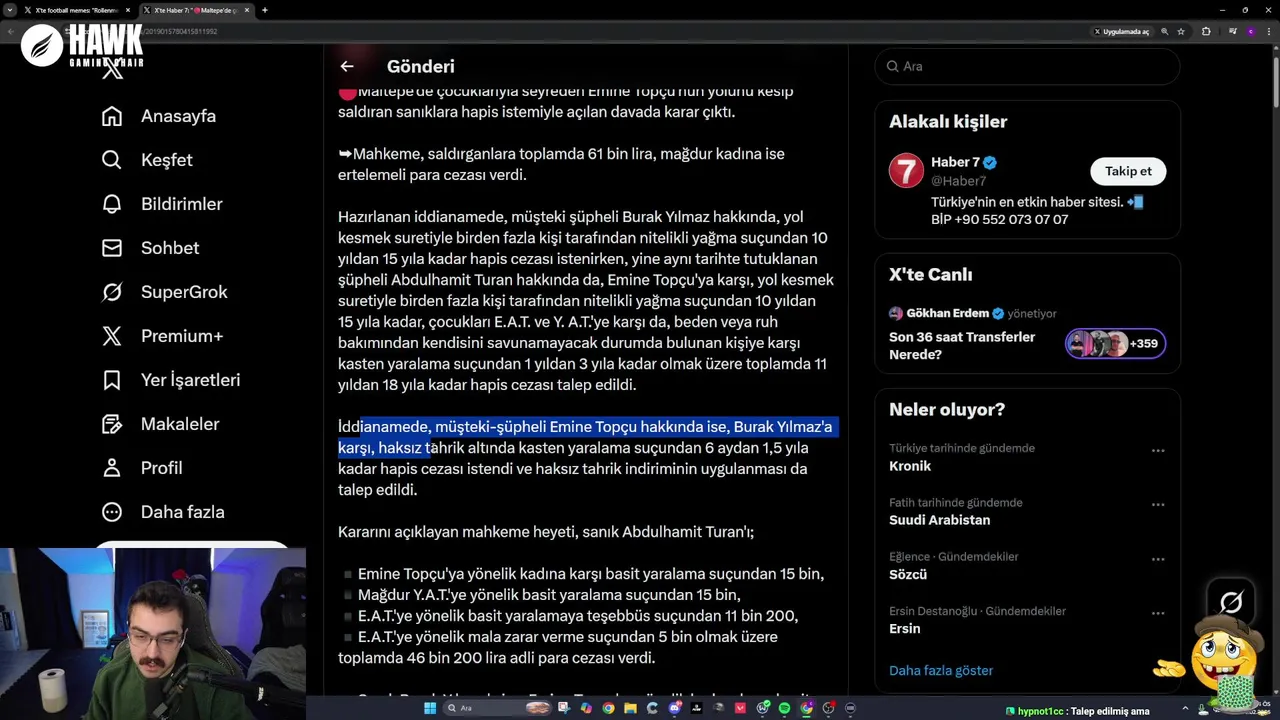Close the Haber 7 tab
This screenshot has width=1280, height=720.
click(247, 10)
